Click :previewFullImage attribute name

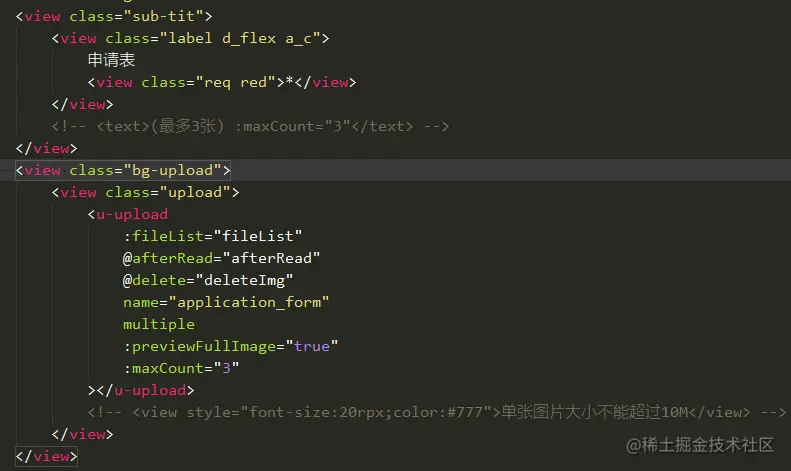199,346
